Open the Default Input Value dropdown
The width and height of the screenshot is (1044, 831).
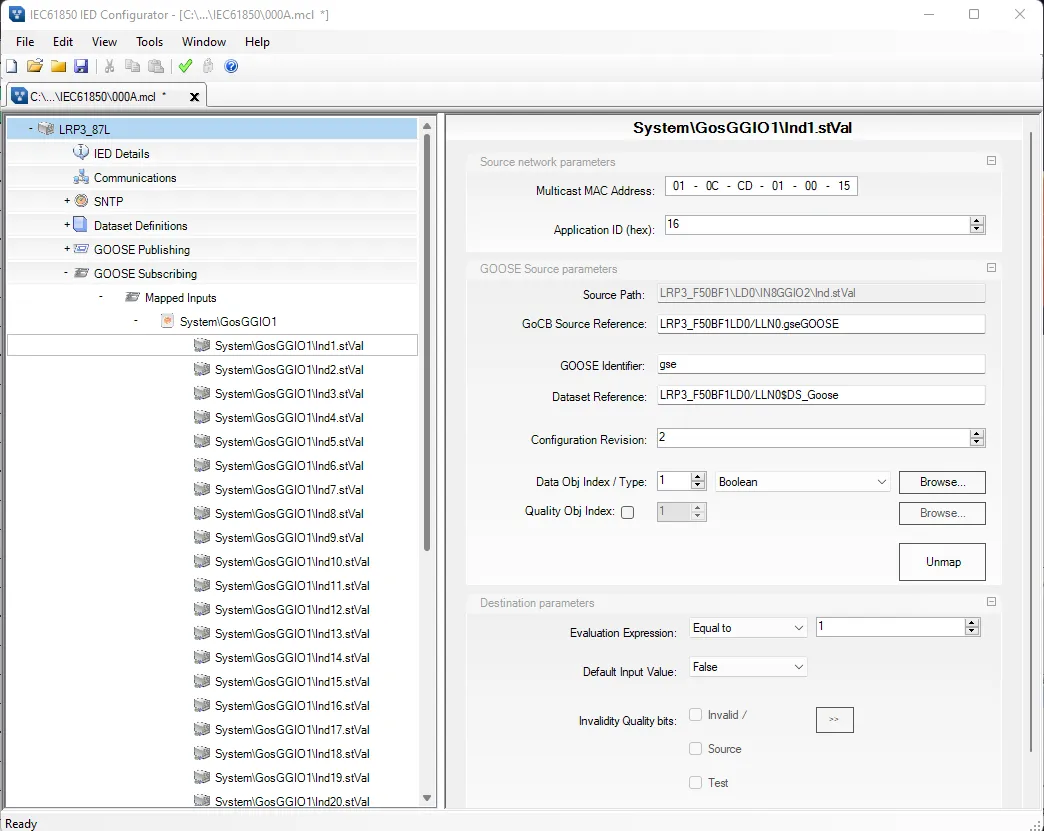point(748,667)
